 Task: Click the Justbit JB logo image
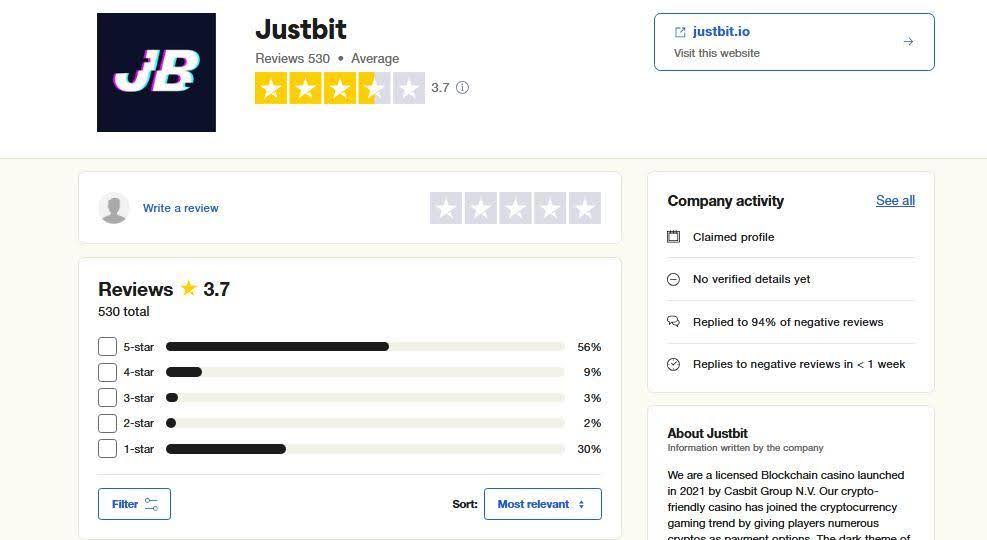point(156,72)
